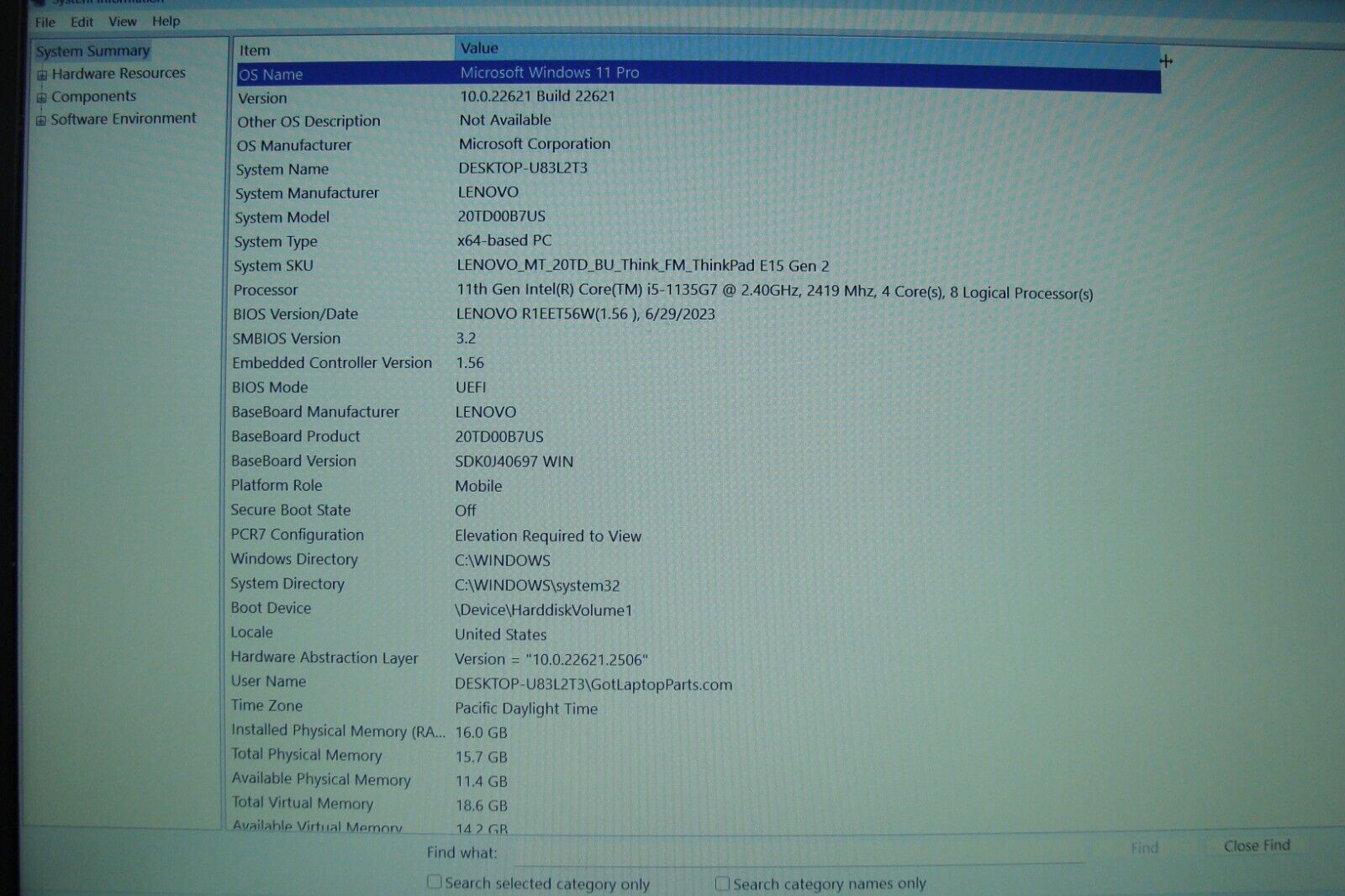This screenshot has width=1345, height=896.
Task: Select the Components tree item
Action: coord(93,97)
